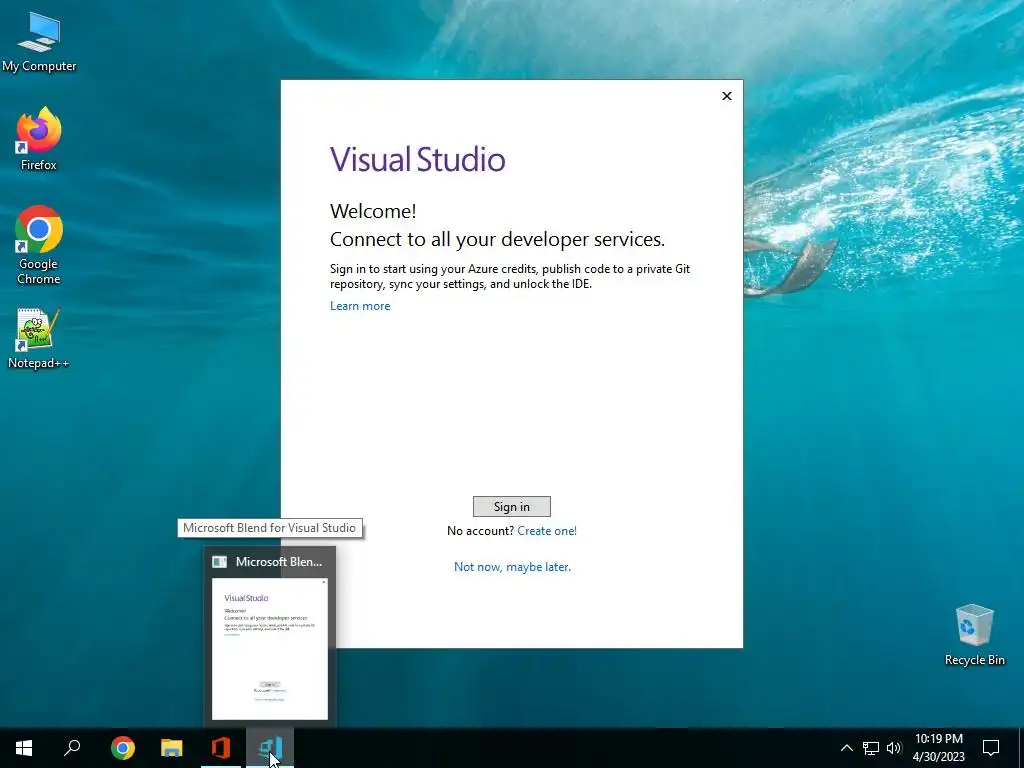Show hidden system tray icons
1024x768 pixels.
(x=846, y=748)
